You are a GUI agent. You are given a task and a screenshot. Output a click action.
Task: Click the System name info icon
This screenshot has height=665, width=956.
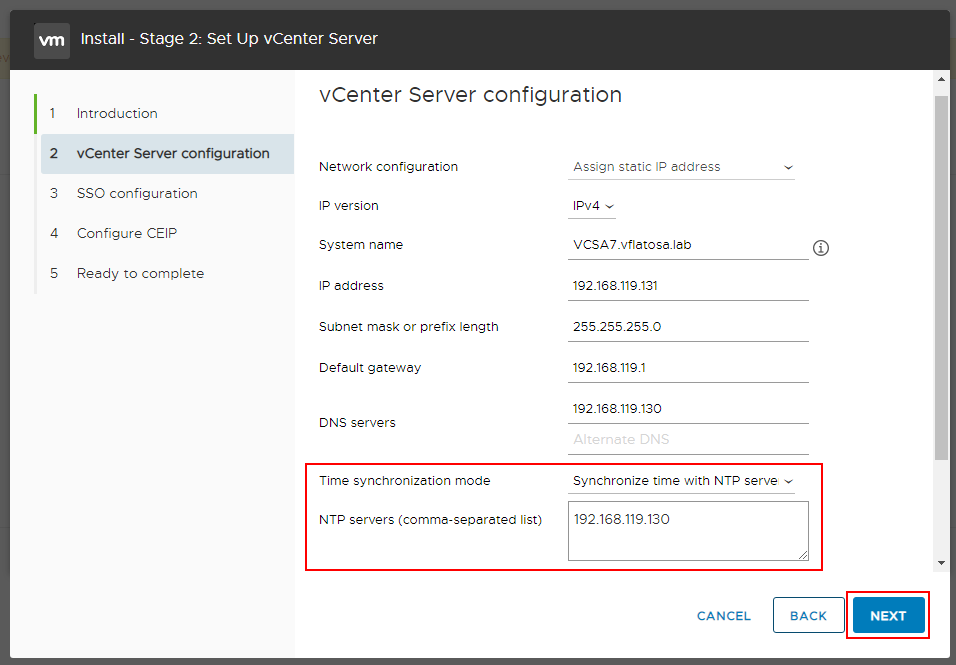click(x=821, y=248)
